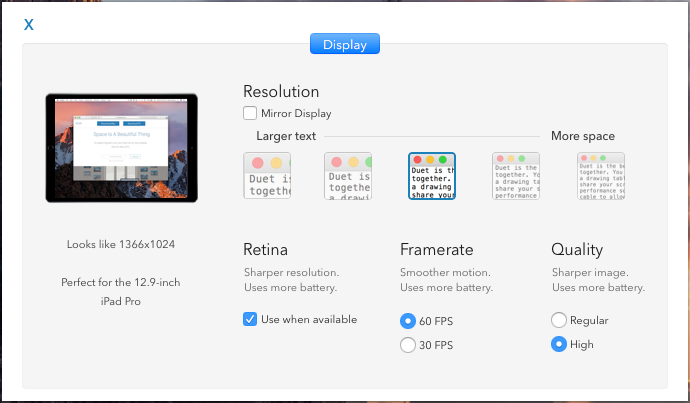Click the Larger text label
This screenshot has width=690, height=403.
[286, 136]
